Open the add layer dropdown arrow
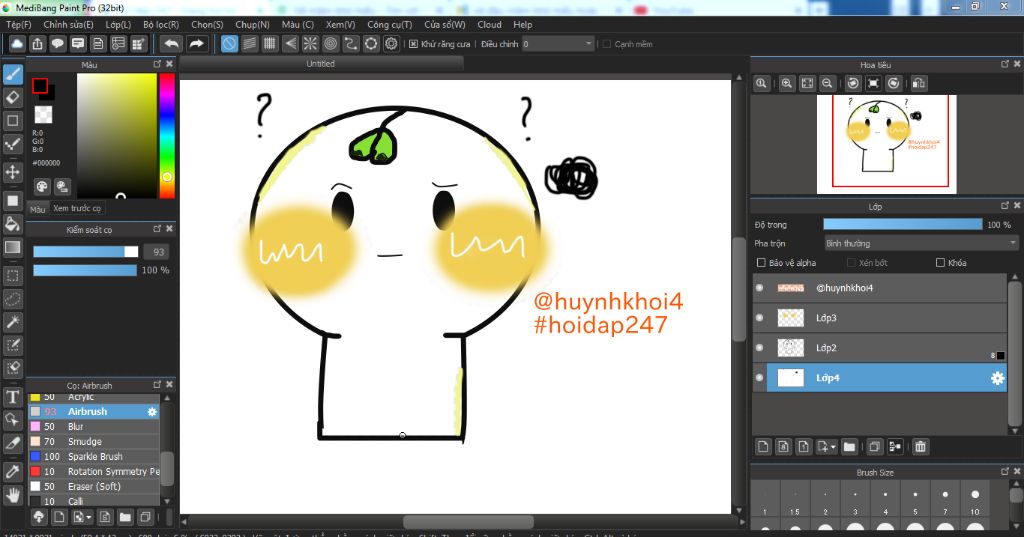 (x=833, y=448)
